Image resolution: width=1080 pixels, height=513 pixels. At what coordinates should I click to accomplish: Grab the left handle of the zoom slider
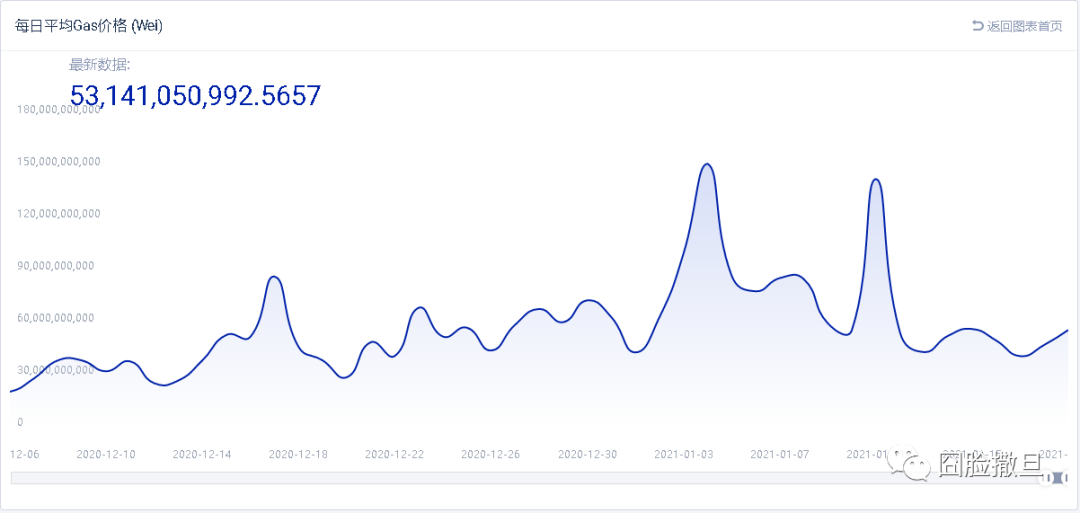tap(1043, 478)
